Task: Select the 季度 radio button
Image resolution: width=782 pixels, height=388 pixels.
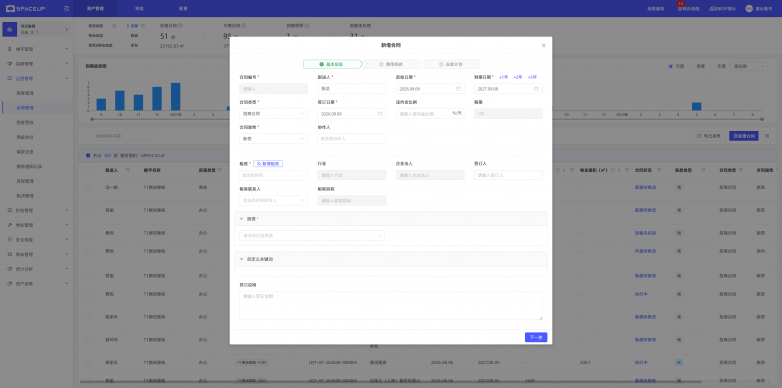Action: (693, 66)
